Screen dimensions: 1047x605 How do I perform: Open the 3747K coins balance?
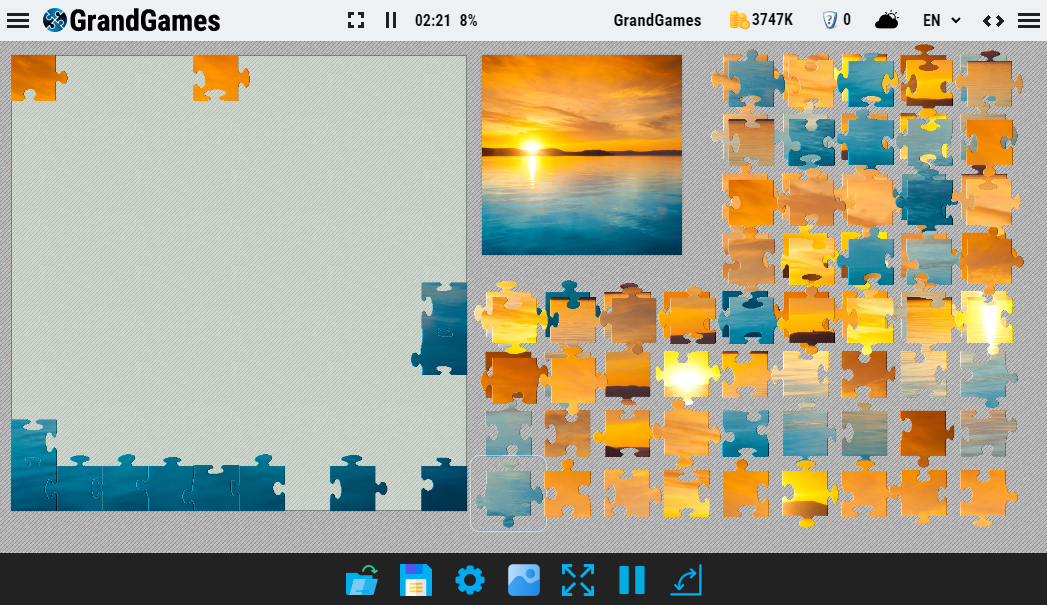pyautogui.click(x=761, y=20)
